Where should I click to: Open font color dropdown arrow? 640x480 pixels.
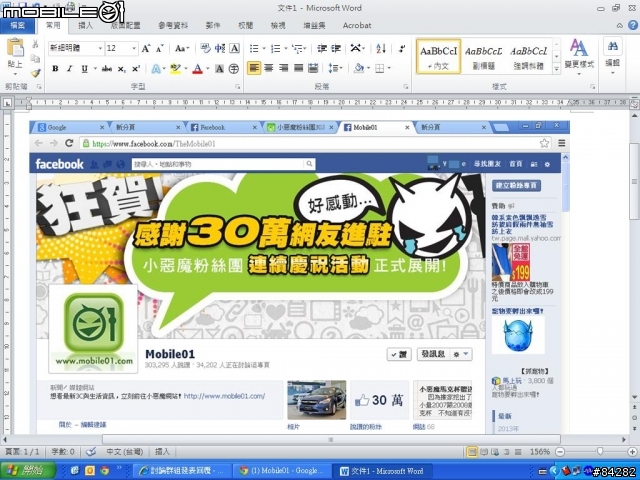coord(208,69)
